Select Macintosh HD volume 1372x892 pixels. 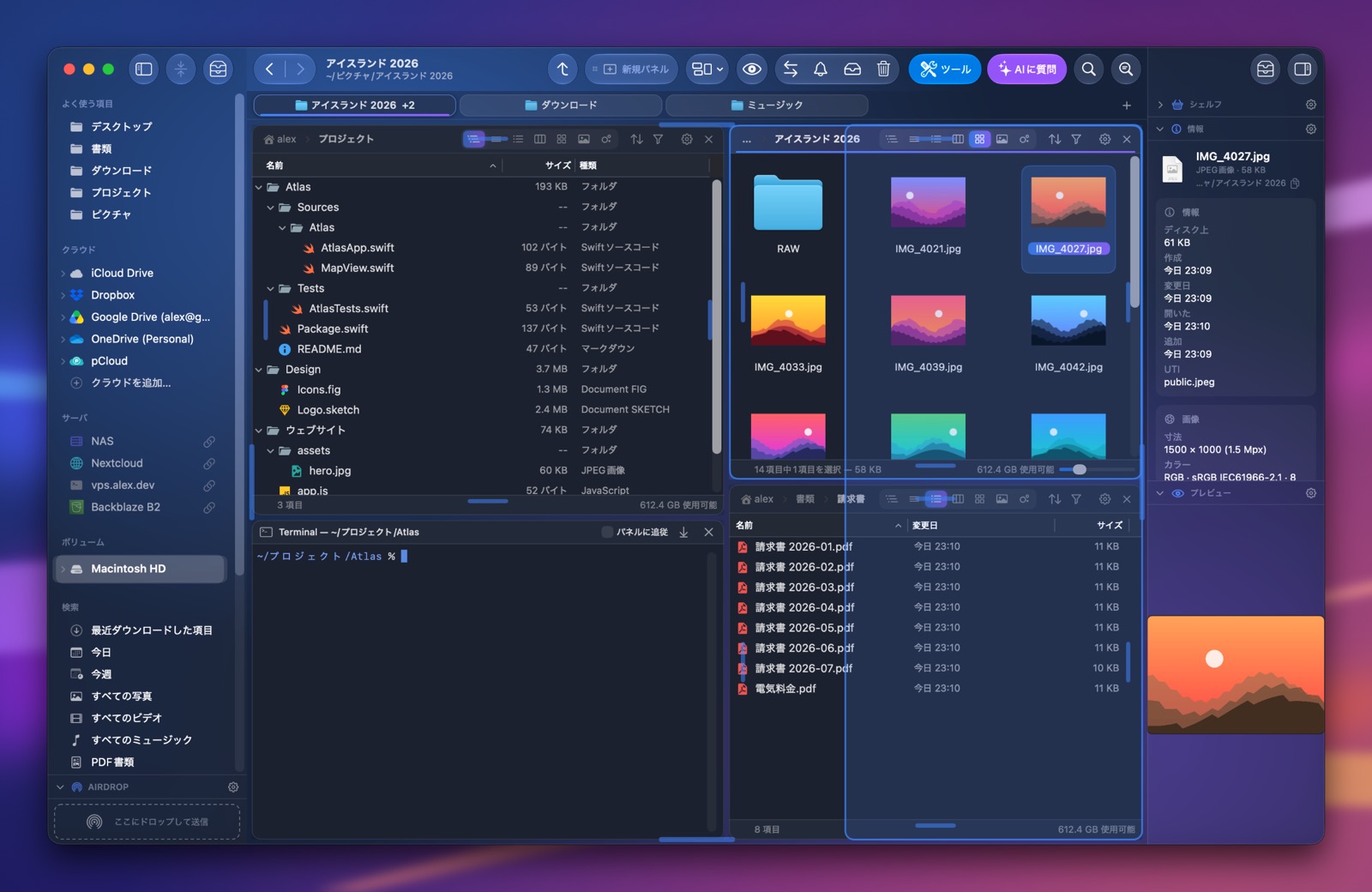[x=141, y=569]
